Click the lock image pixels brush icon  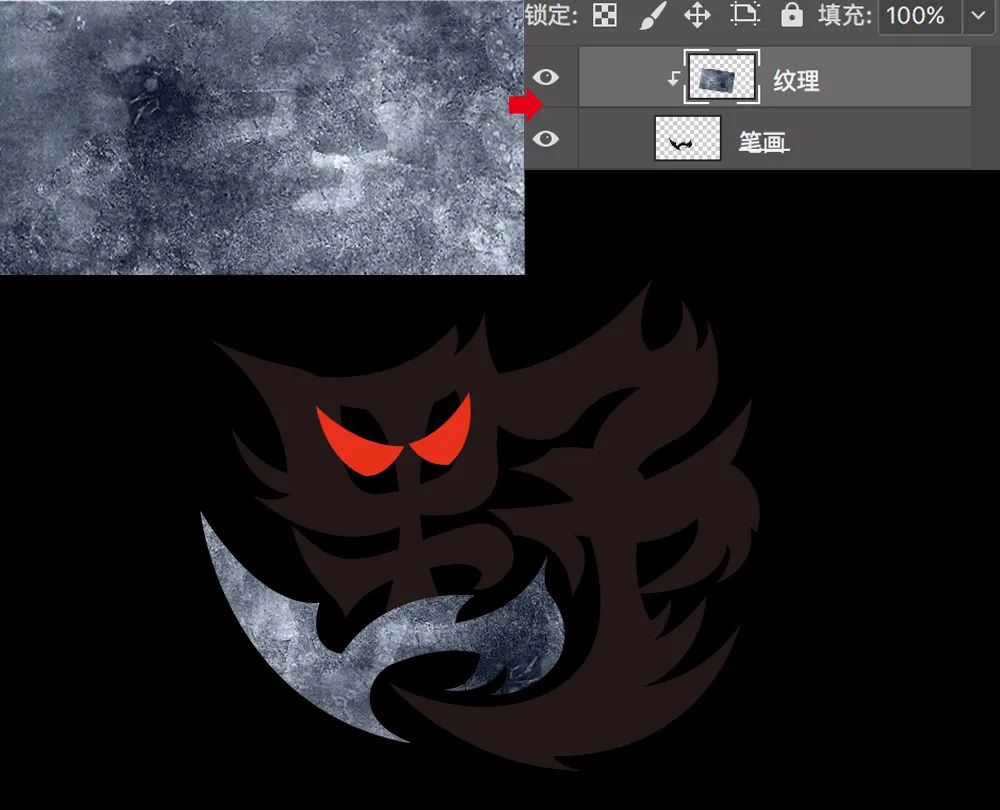[x=651, y=15]
